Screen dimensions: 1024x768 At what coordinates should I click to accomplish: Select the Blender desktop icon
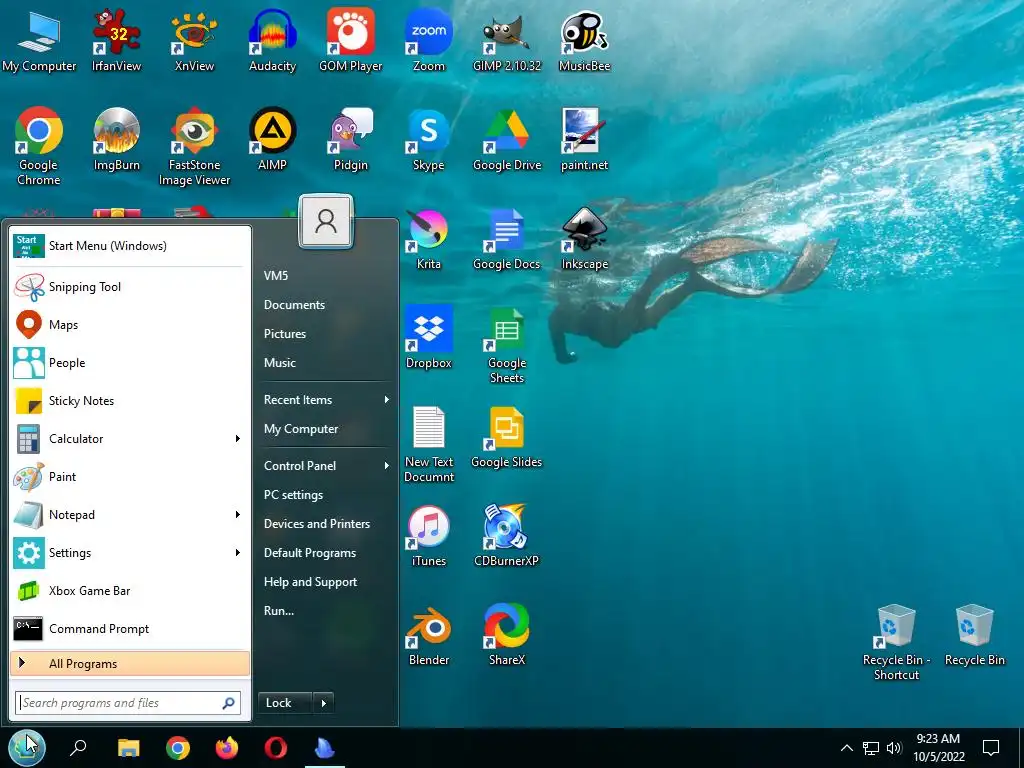(428, 635)
